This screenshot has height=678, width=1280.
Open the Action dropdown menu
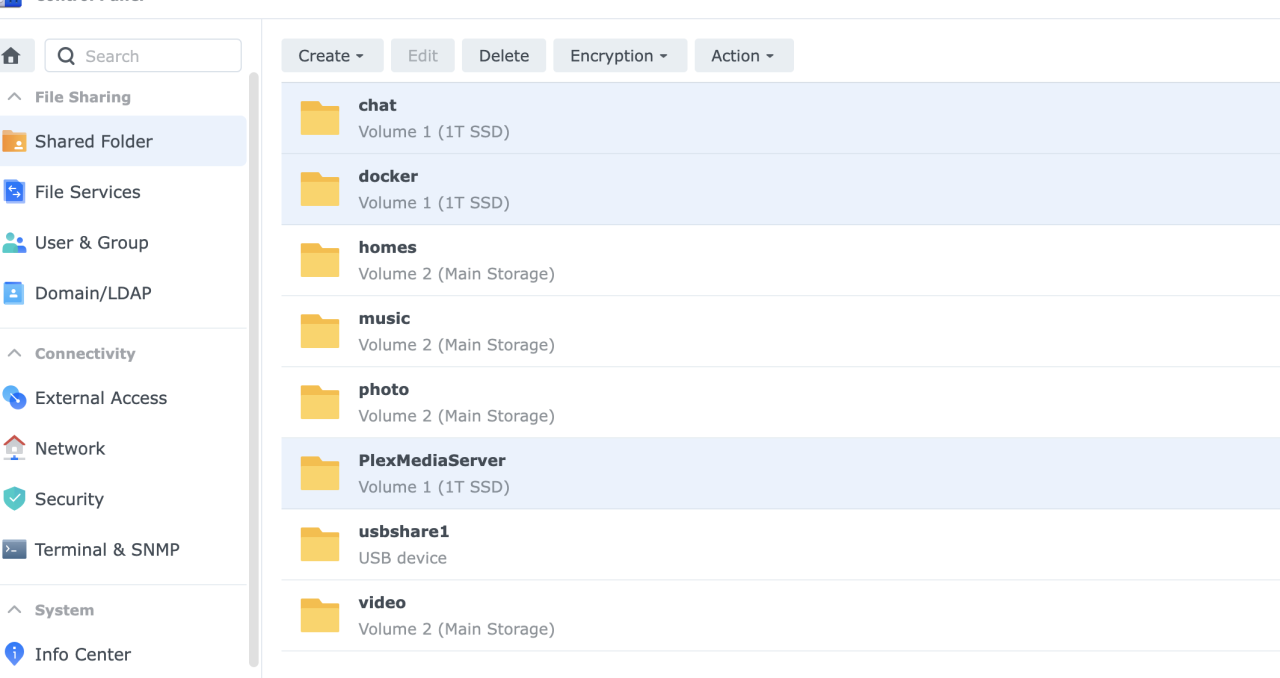[743, 55]
